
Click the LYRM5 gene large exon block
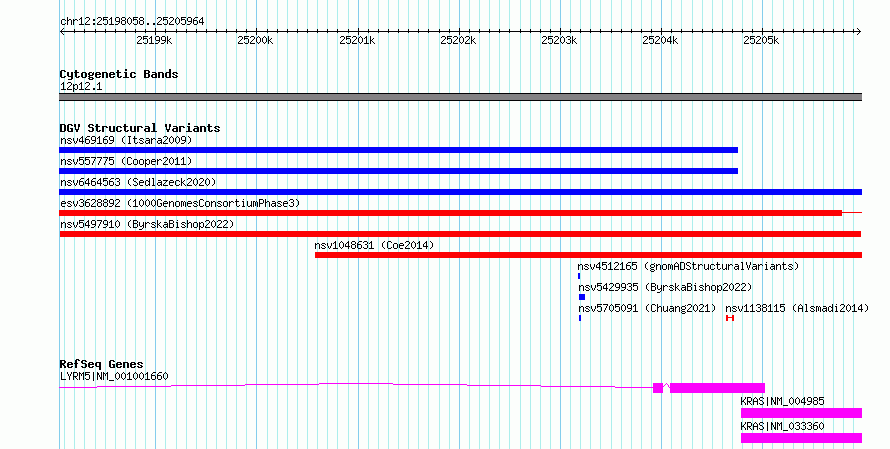pos(717,388)
